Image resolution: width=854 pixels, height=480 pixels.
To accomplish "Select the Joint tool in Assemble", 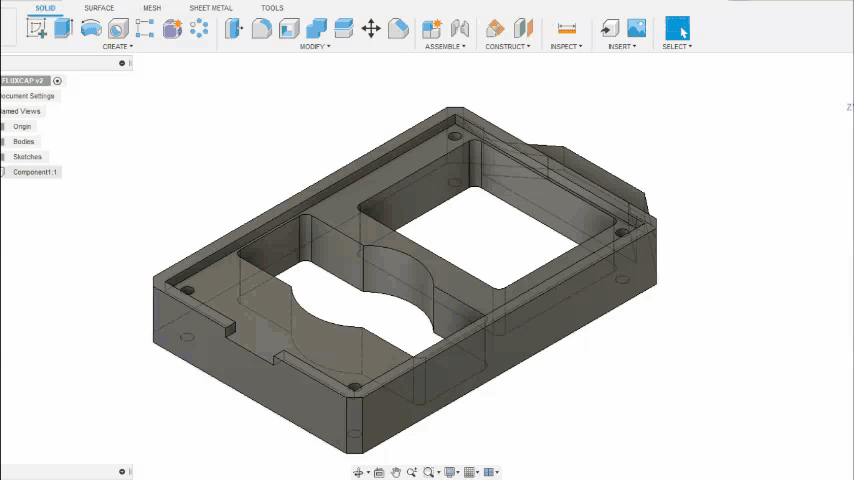I will [x=460, y=28].
